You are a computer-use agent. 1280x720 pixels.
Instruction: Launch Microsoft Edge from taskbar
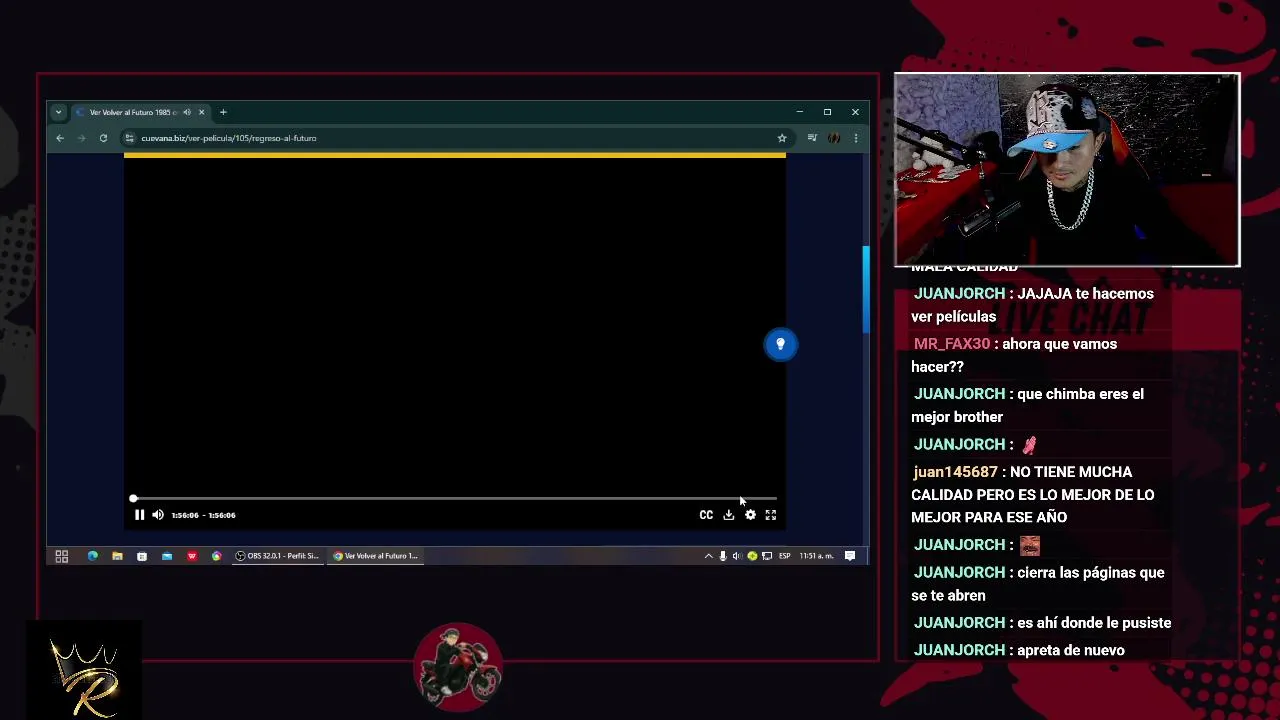pos(92,556)
